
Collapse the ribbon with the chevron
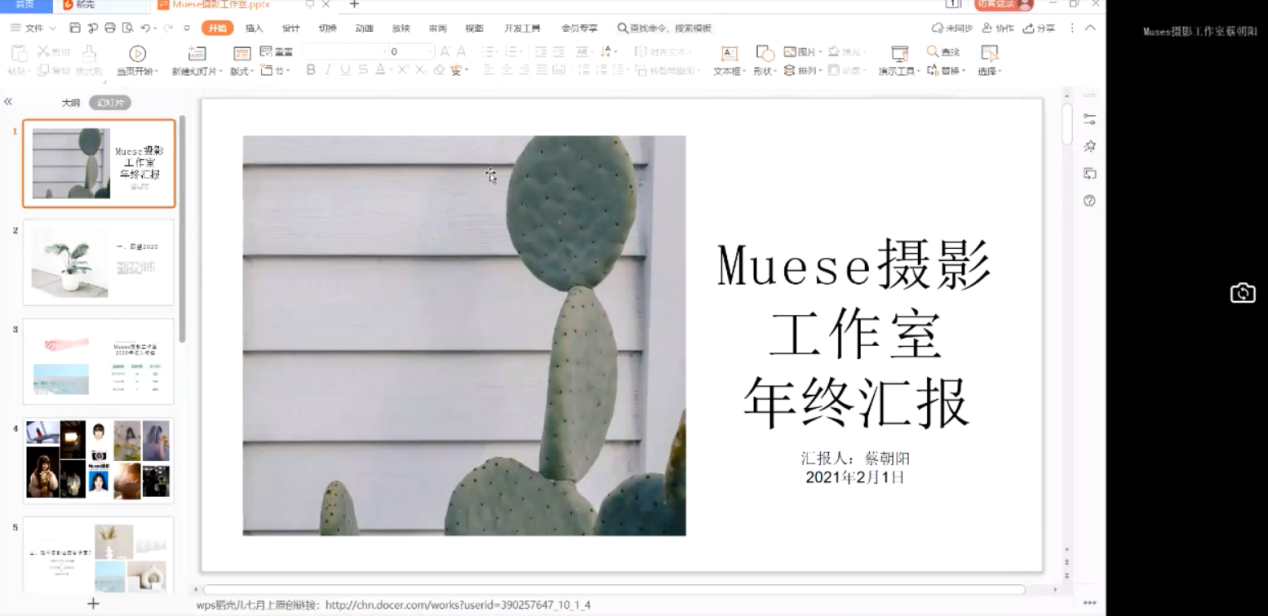(1090, 28)
